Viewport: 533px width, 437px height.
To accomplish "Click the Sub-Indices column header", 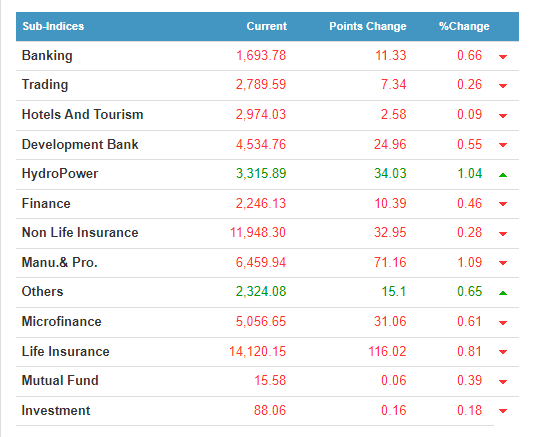I will point(53,26).
